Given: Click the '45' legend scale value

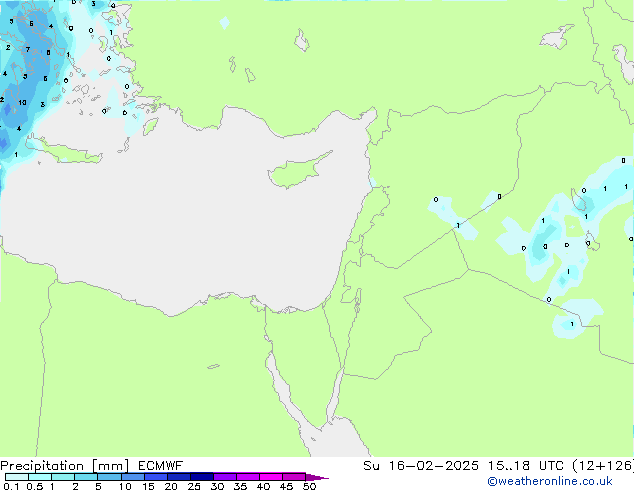Looking at the screenshot, I should point(286,486).
